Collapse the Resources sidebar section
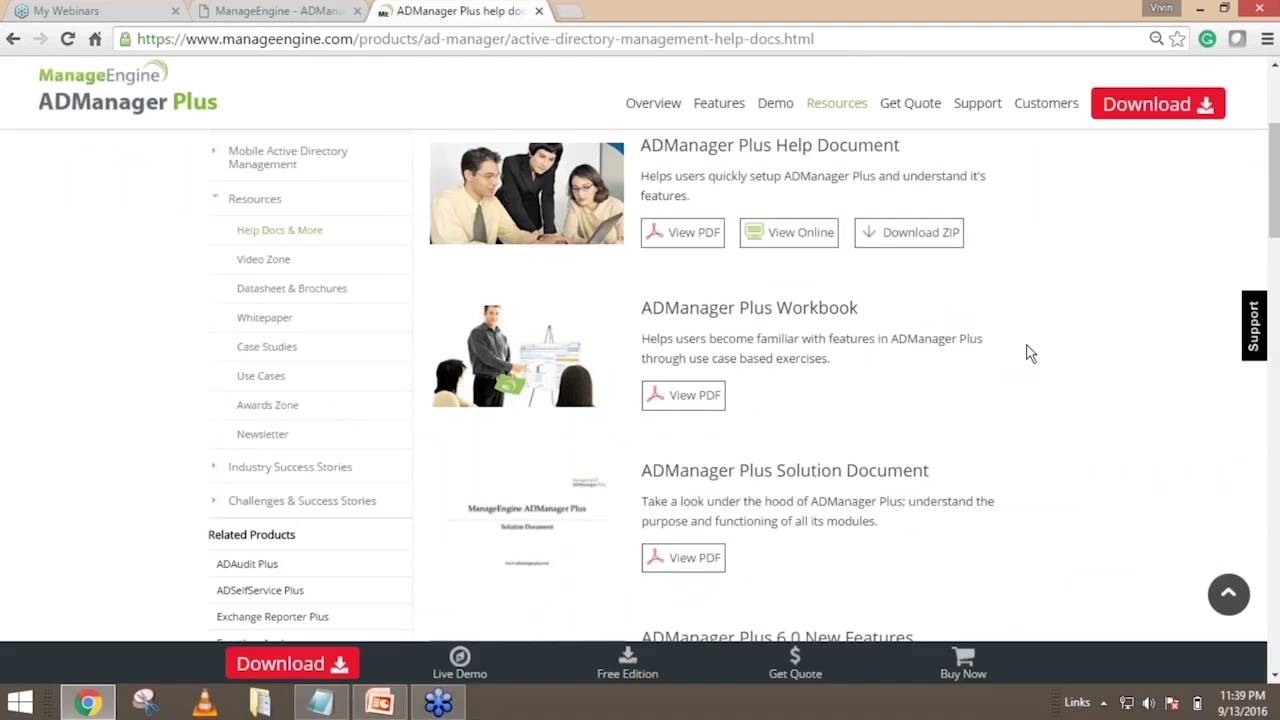The image size is (1280, 720). (254, 198)
